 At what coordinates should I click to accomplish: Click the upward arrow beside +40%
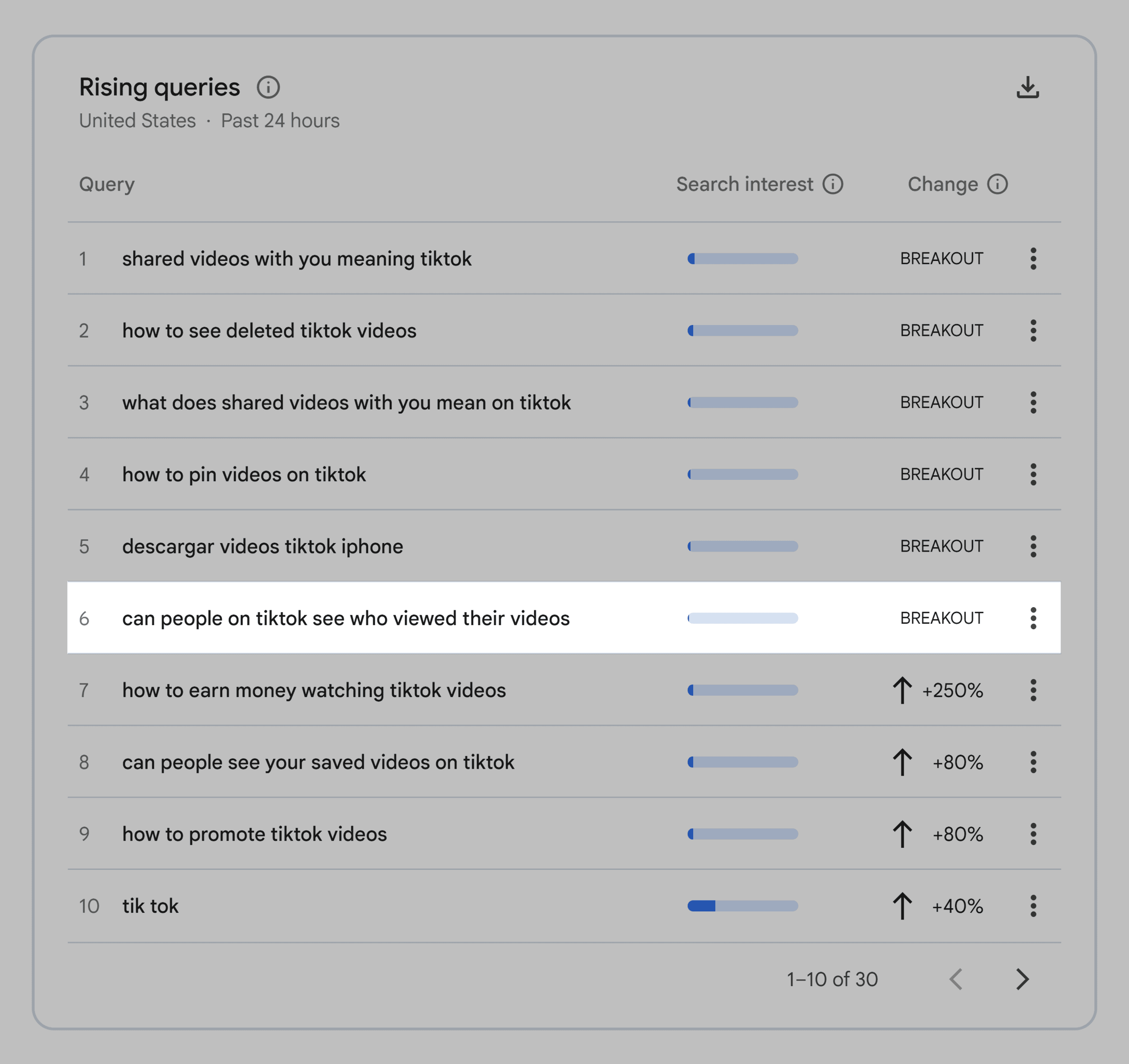pyautogui.click(x=902, y=906)
